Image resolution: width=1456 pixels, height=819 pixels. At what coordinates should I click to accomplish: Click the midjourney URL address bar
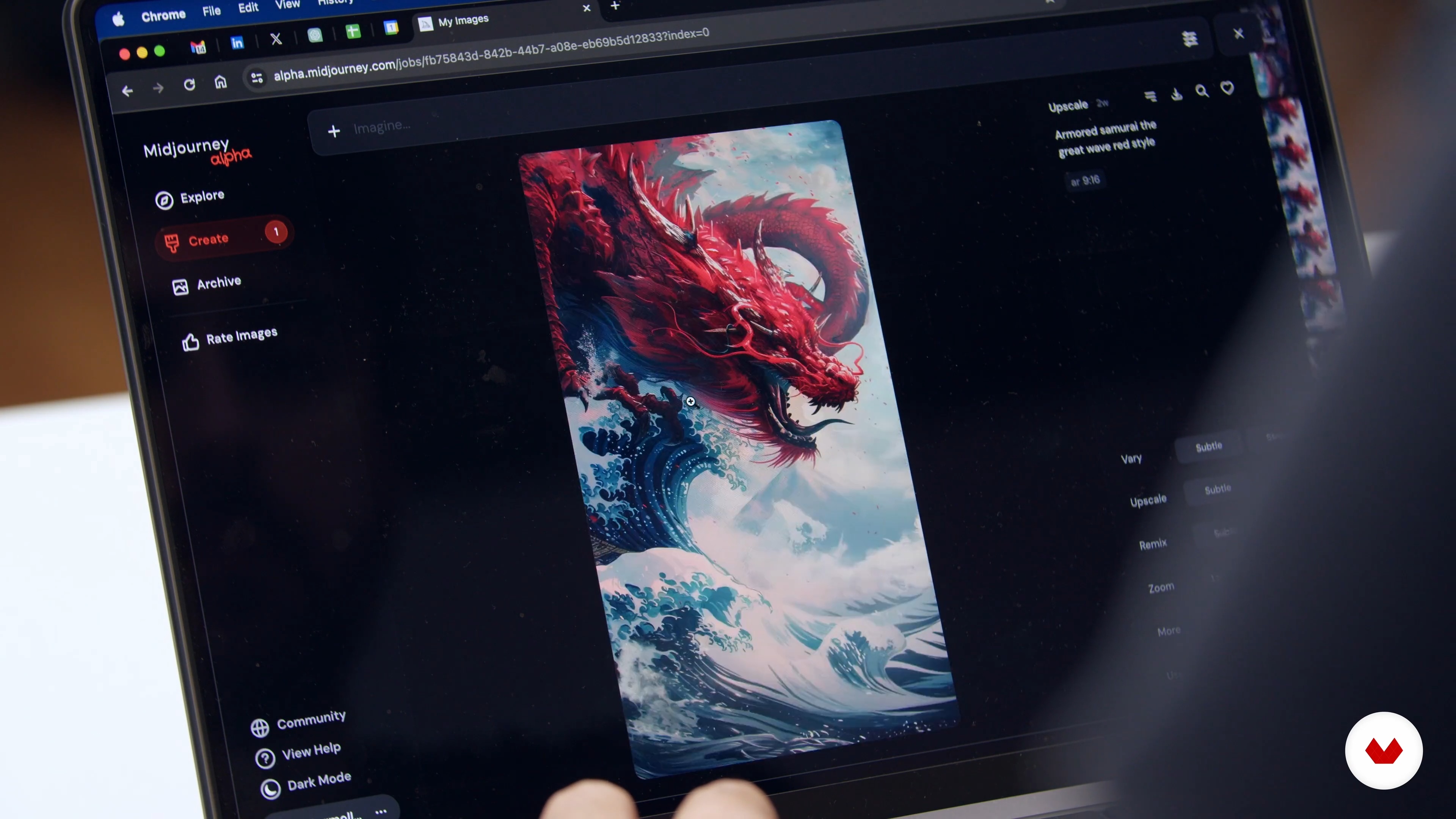point(491,54)
